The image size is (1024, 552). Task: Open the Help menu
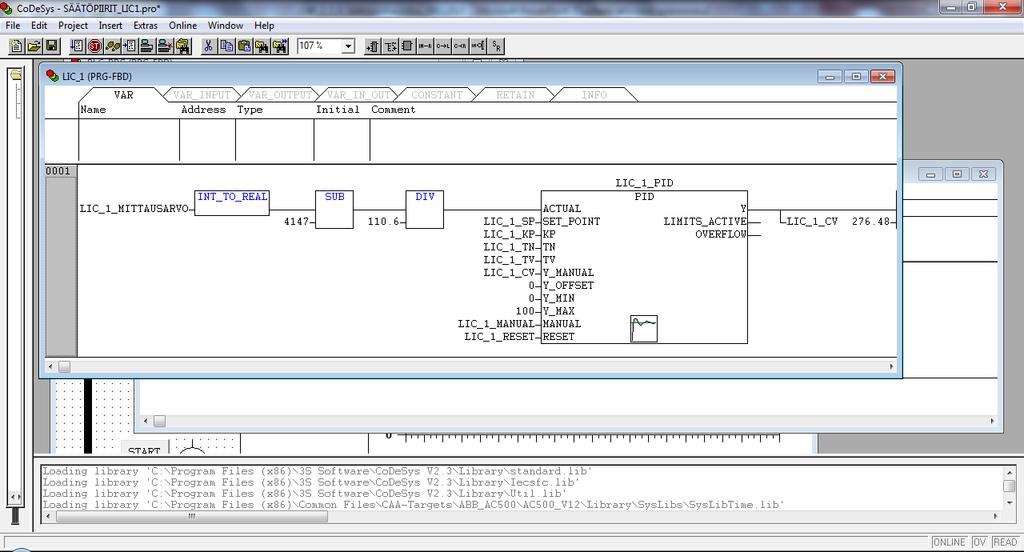click(264, 25)
